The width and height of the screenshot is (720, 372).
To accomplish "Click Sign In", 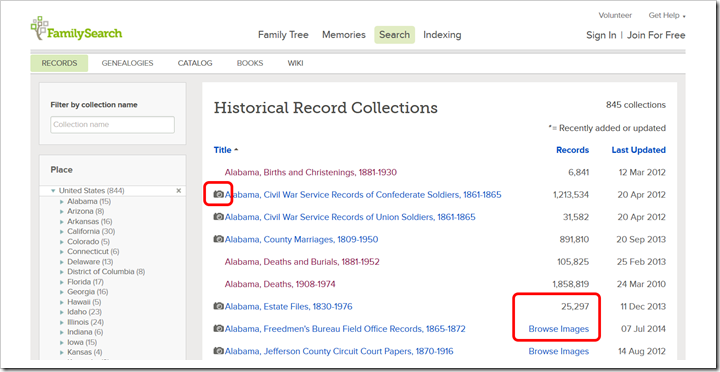I will pos(601,35).
